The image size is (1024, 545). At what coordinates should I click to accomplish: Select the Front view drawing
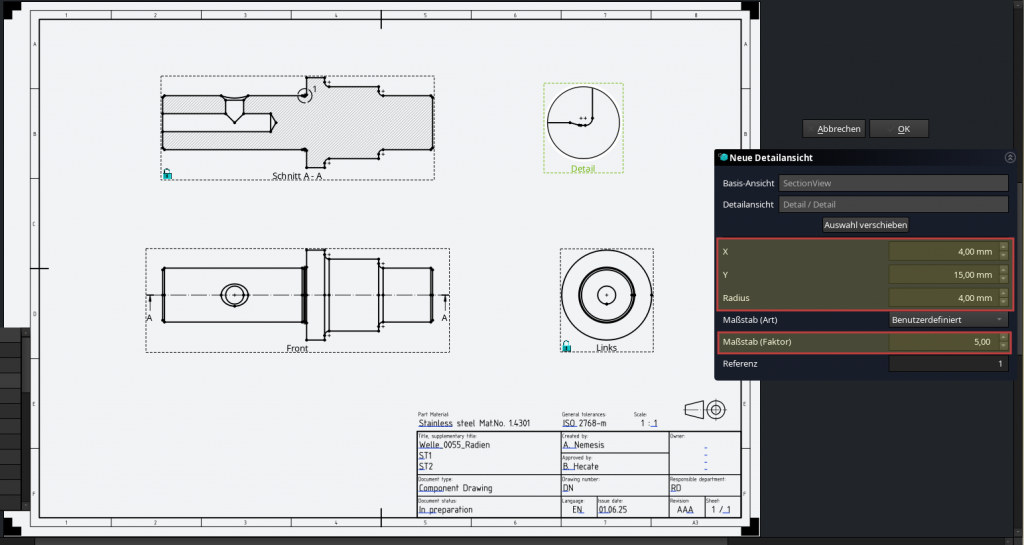(x=297, y=296)
